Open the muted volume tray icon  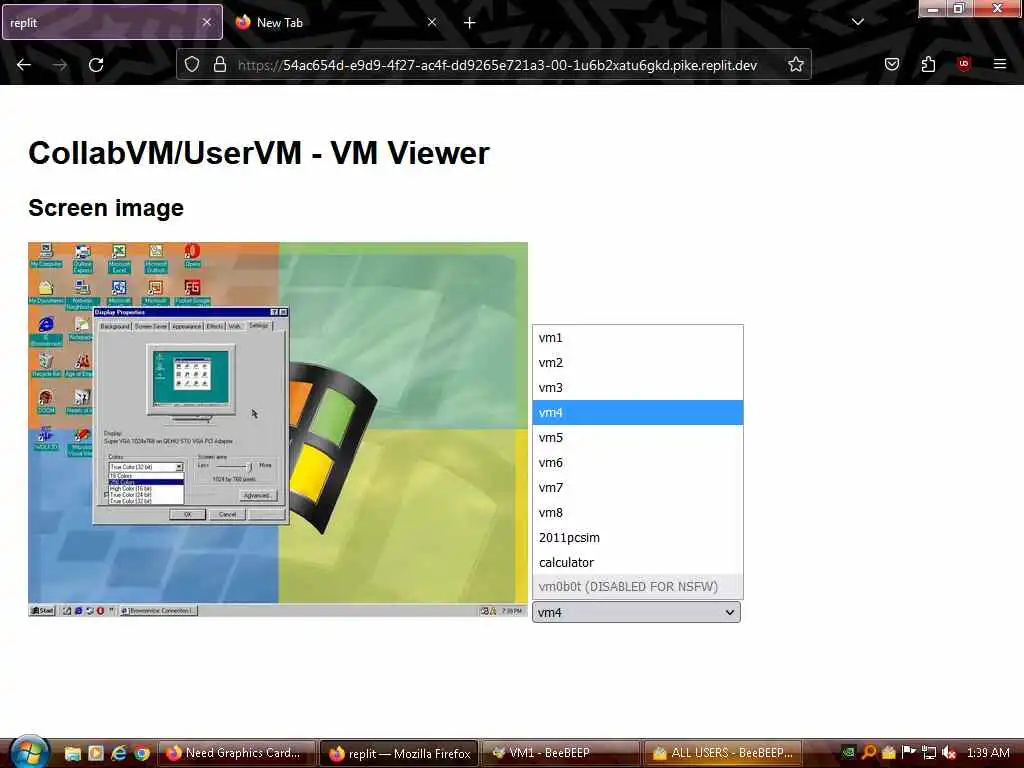click(949, 753)
